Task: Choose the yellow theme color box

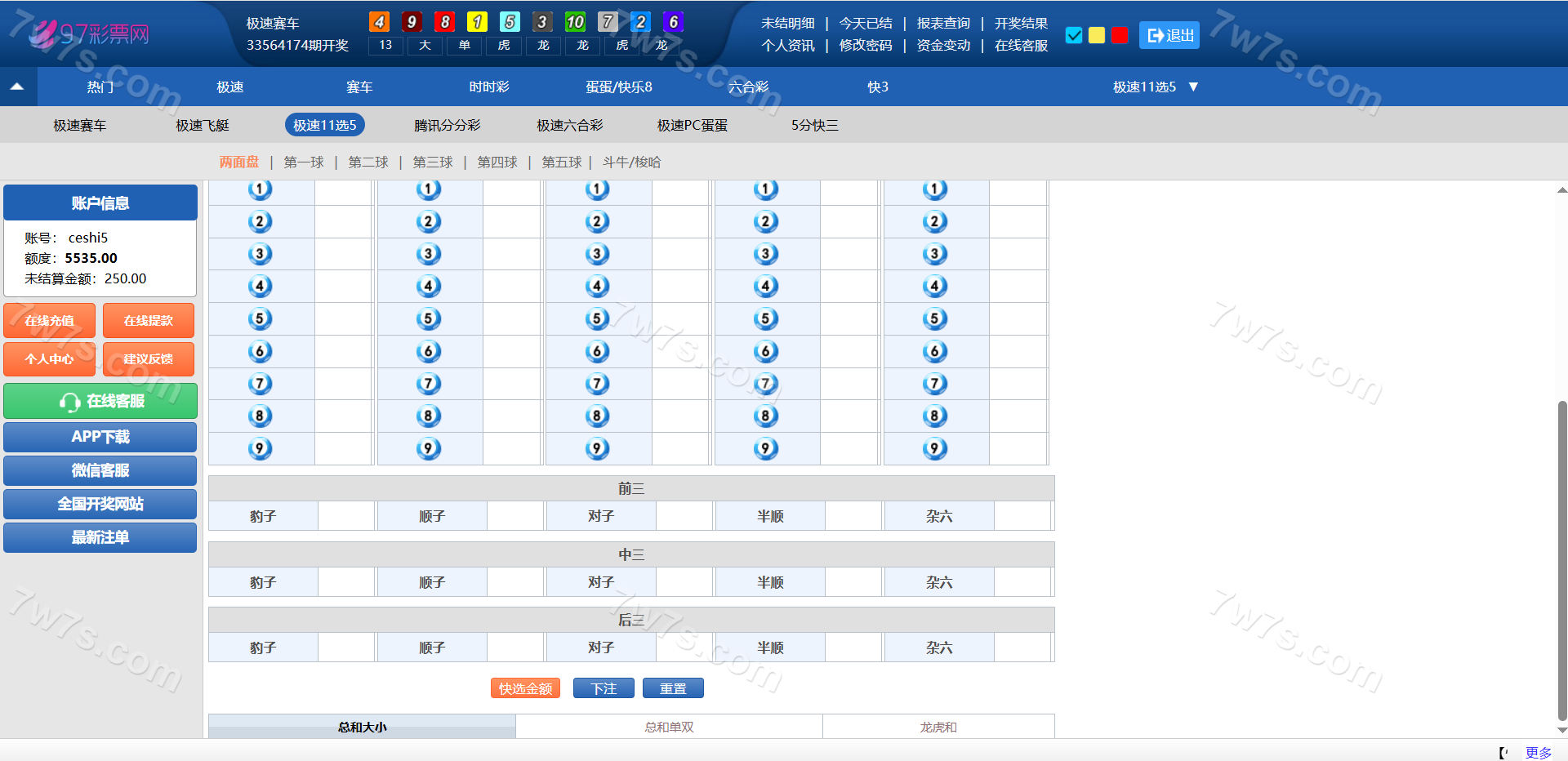Action: [x=1097, y=35]
